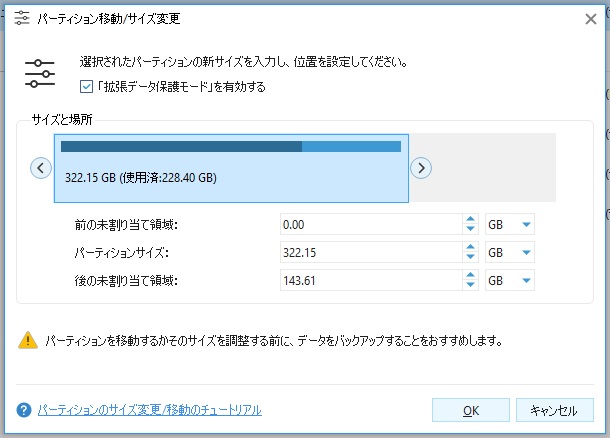The image size is (610, 438).
Task: Enable the 拡張データ保護モード checkbox
Action: point(85,87)
